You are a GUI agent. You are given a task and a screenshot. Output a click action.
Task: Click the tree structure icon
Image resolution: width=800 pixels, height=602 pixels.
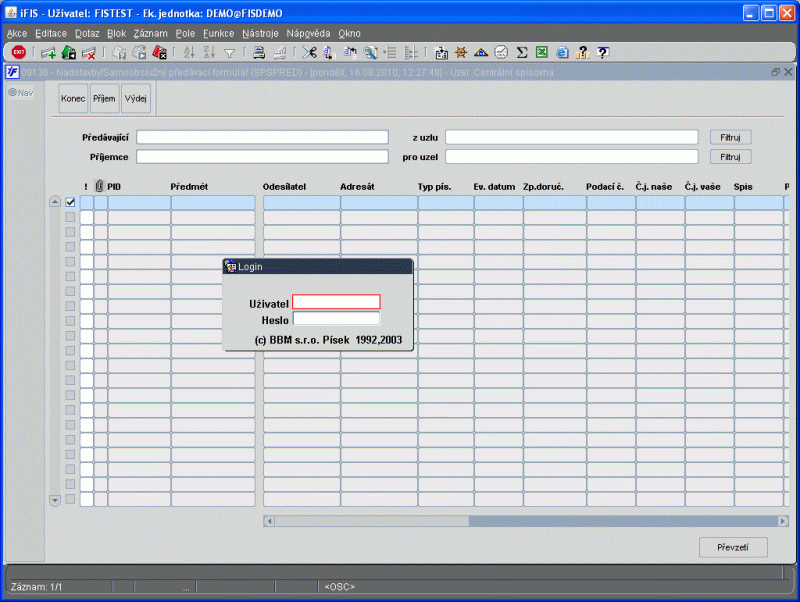411,53
